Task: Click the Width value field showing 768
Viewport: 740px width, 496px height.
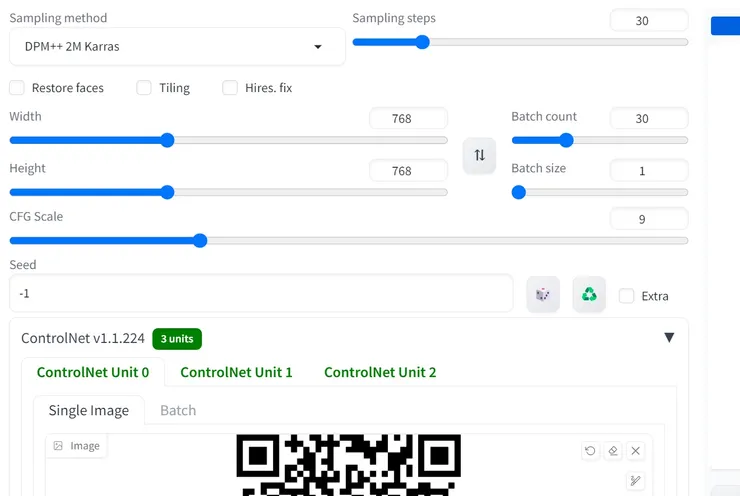Action: tap(408, 118)
